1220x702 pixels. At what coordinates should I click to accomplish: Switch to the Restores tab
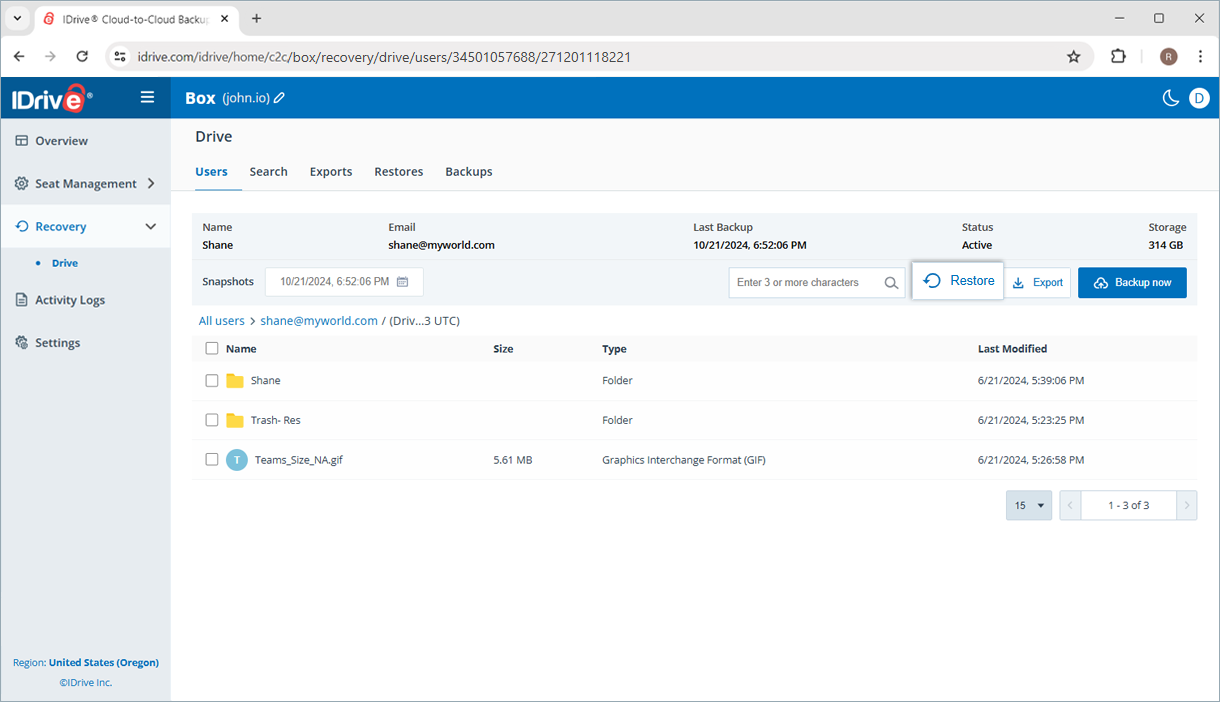pos(398,171)
